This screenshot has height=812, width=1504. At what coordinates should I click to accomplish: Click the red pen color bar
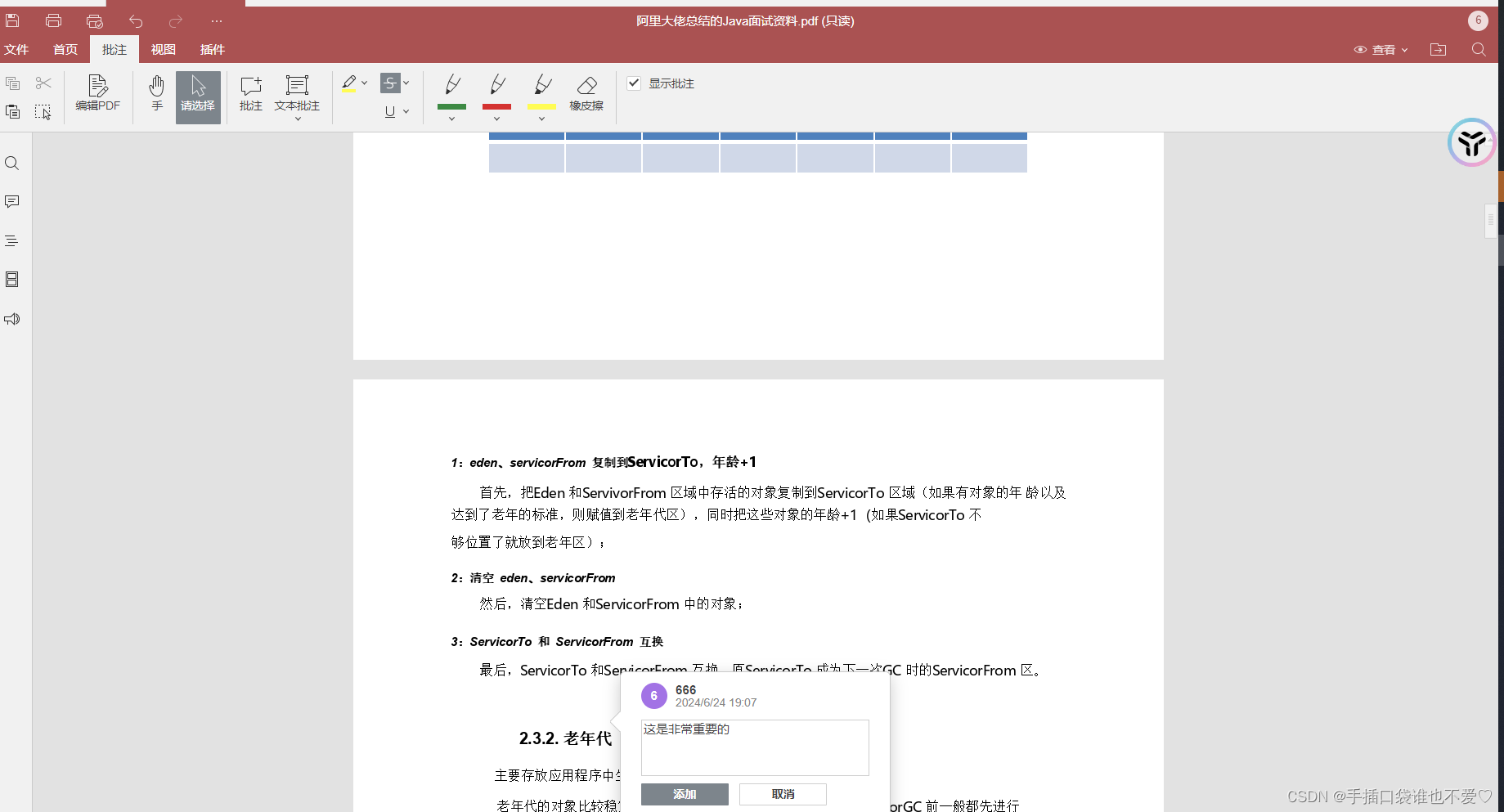[x=497, y=106]
